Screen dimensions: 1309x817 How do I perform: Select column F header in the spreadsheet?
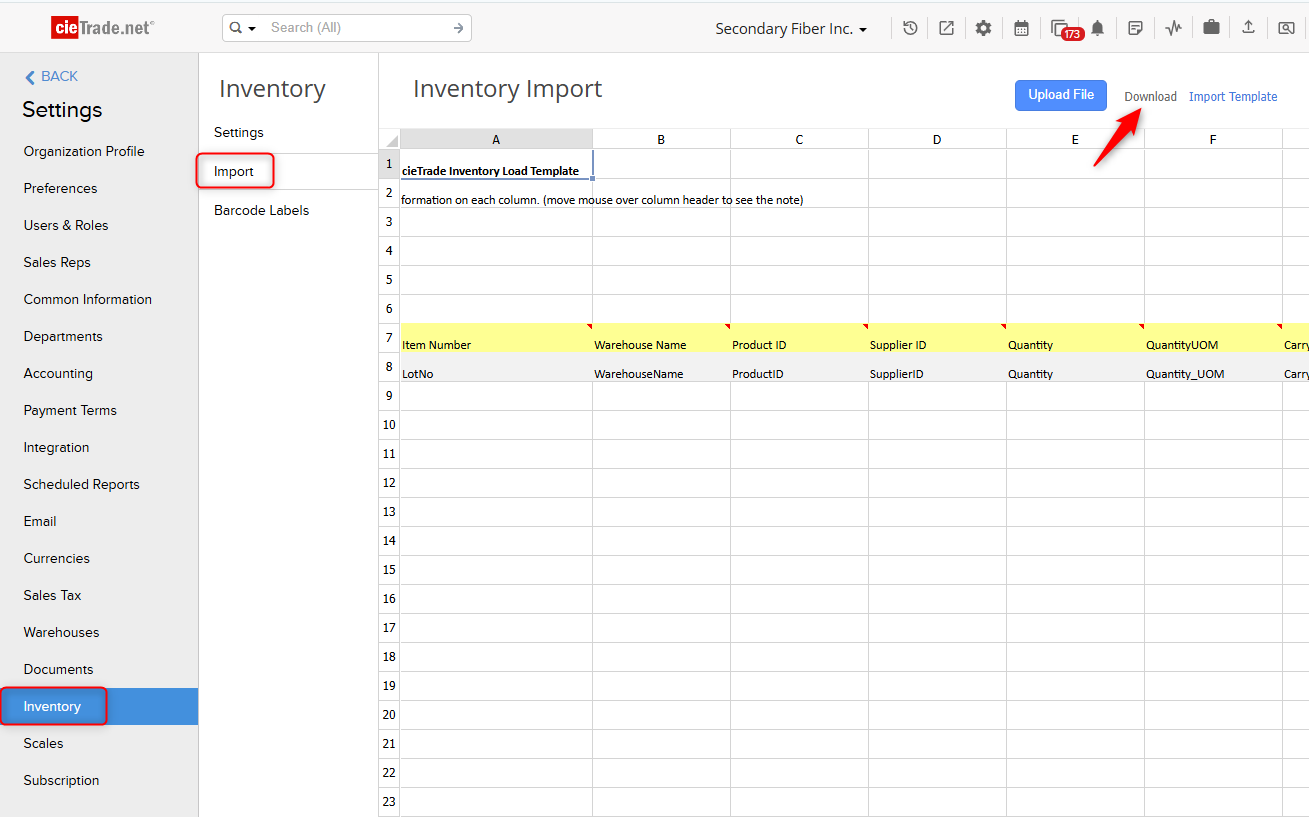click(1213, 139)
